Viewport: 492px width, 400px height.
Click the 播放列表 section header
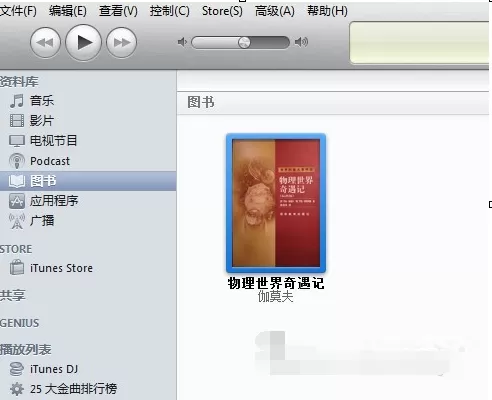tap(26, 349)
